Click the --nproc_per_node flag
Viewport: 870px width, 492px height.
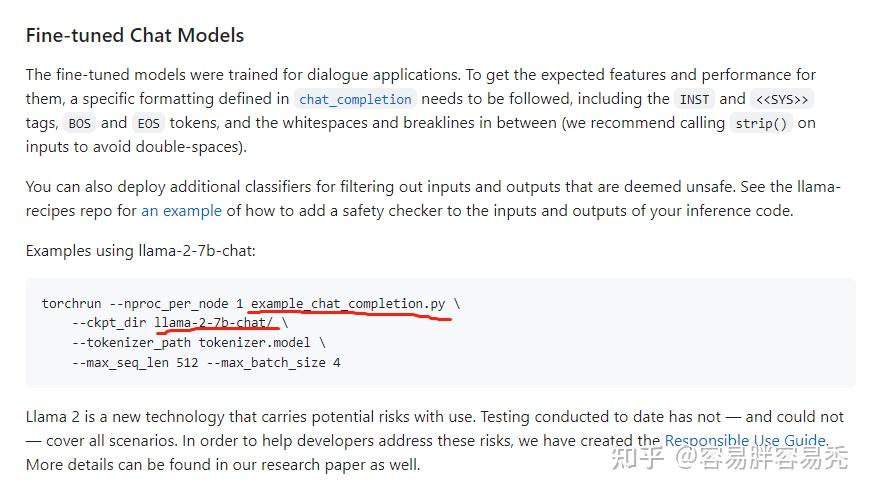click(169, 304)
